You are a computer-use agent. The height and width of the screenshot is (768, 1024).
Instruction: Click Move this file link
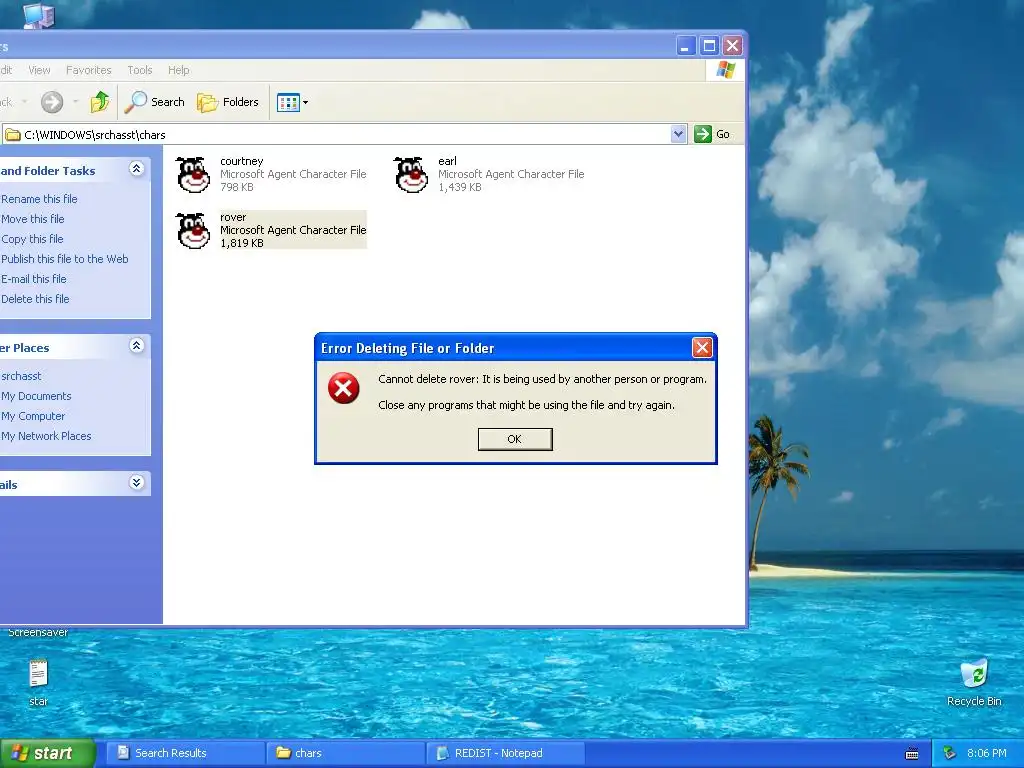pyautogui.click(x=33, y=219)
